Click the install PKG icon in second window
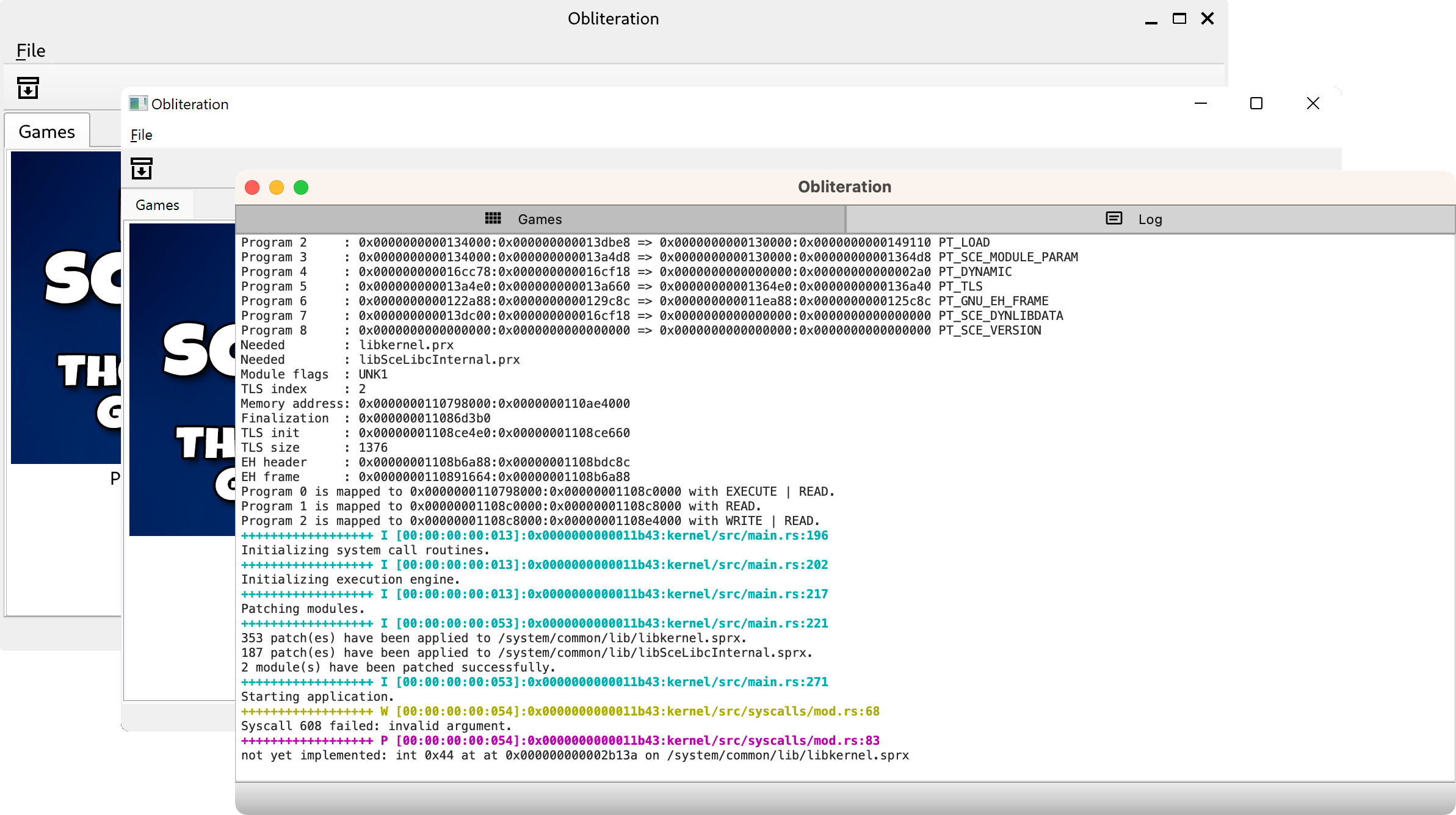This screenshot has height=815, width=1456. 141,168
